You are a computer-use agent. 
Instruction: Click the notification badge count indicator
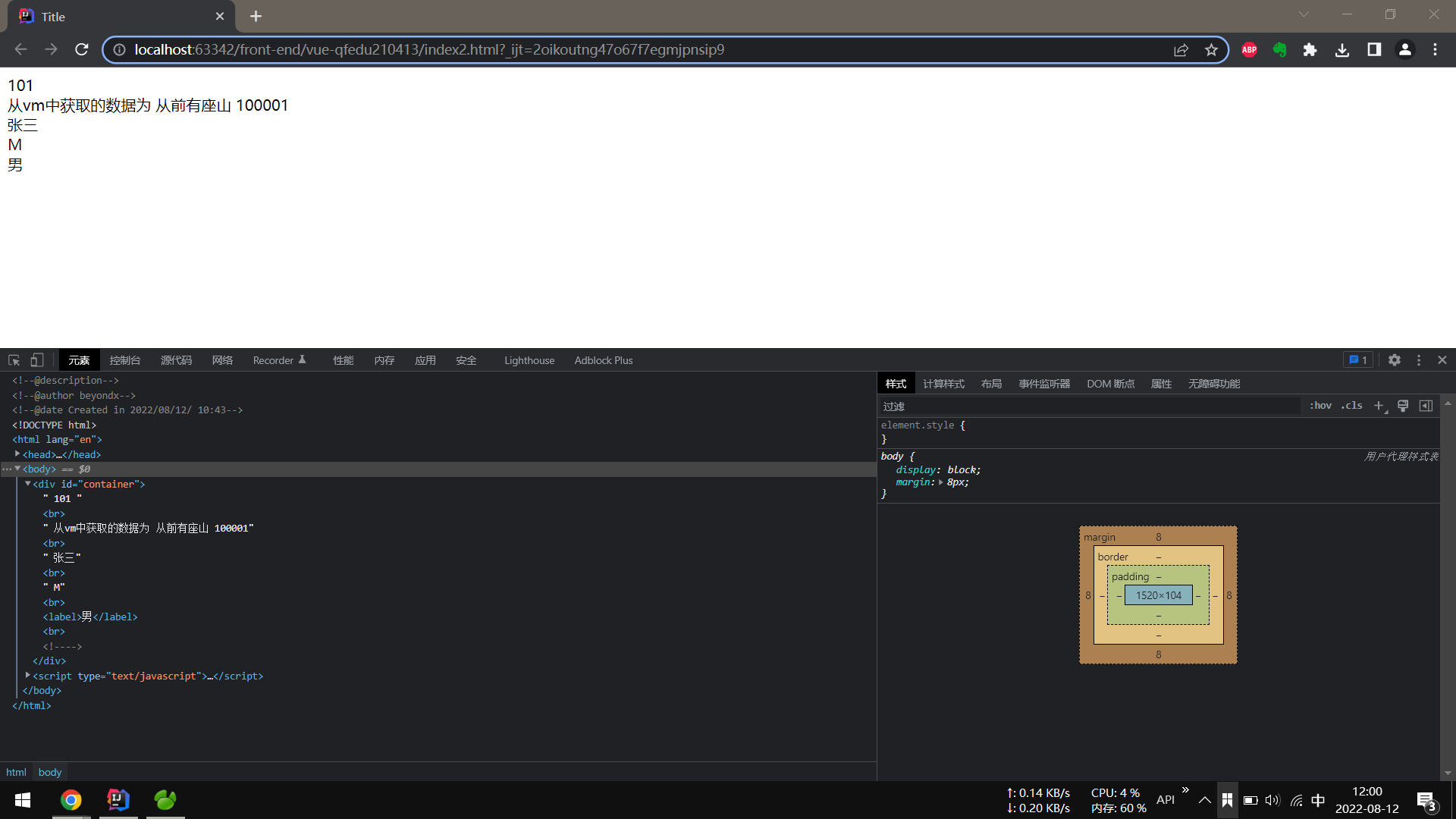1358,359
